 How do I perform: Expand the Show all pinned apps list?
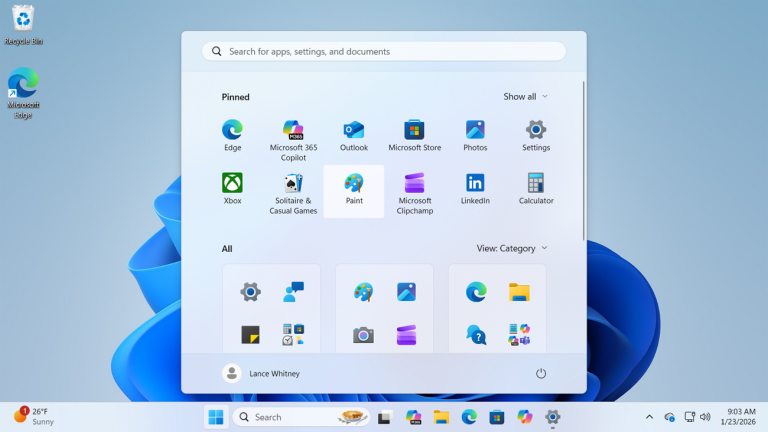click(x=525, y=97)
